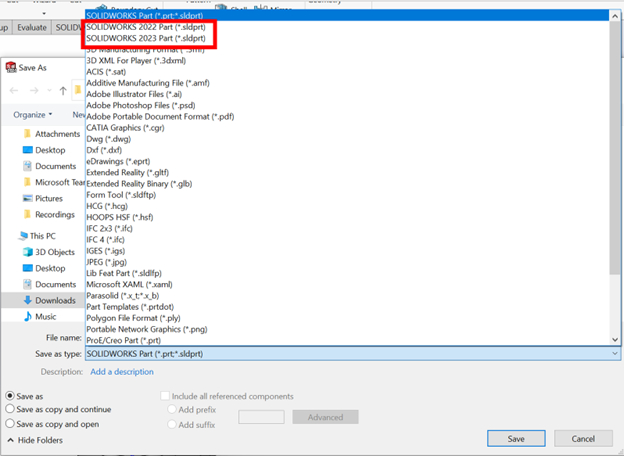Open 3D Objects folder
This screenshot has height=456, width=624.
coord(49,252)
